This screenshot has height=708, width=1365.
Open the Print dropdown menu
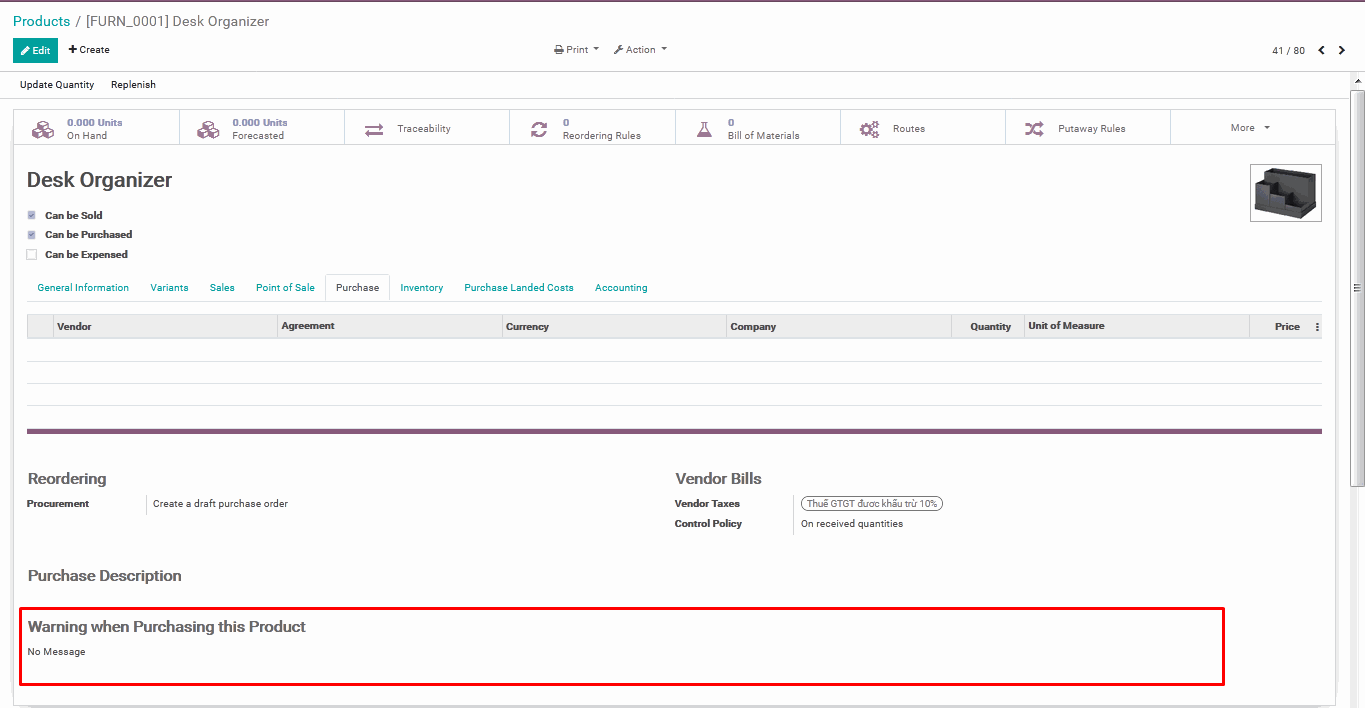tap(577, 50)
